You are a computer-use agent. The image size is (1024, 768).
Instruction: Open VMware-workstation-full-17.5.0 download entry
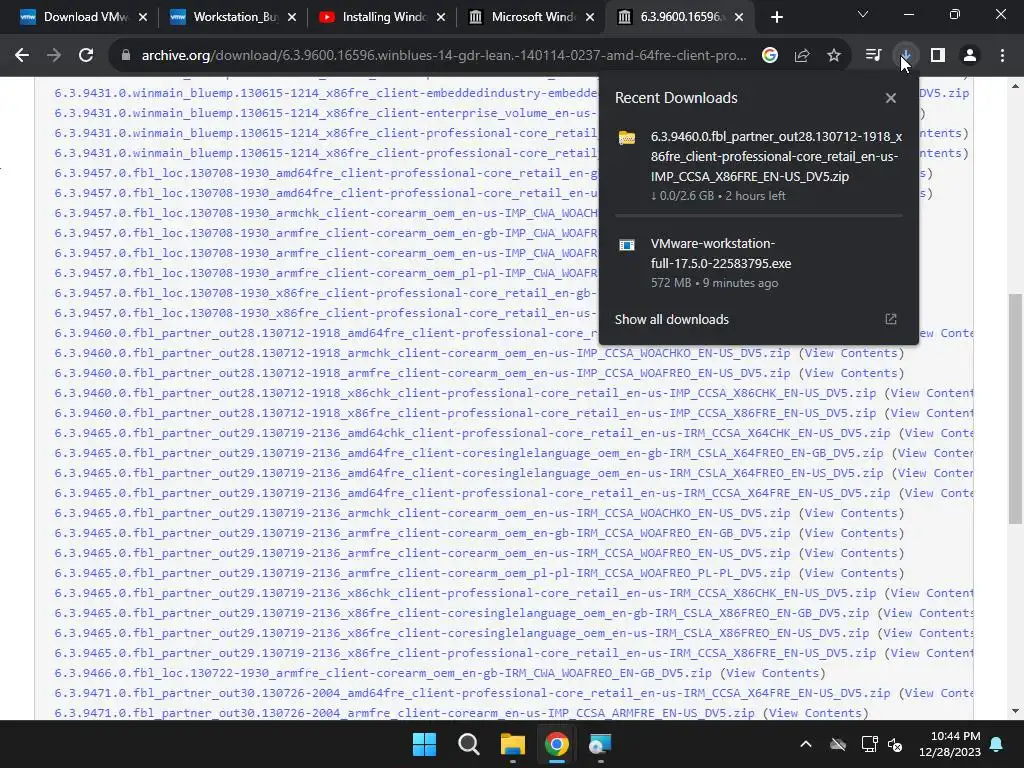tap(758, 262)
